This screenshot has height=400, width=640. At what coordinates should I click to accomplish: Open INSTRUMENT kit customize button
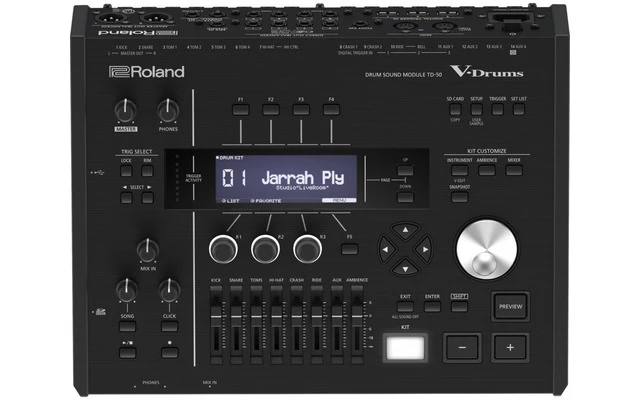coord(460,170)
